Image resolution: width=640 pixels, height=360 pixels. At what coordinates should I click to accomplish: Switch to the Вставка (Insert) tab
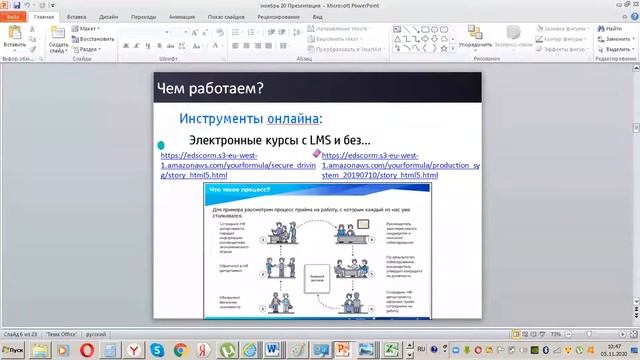76,17
